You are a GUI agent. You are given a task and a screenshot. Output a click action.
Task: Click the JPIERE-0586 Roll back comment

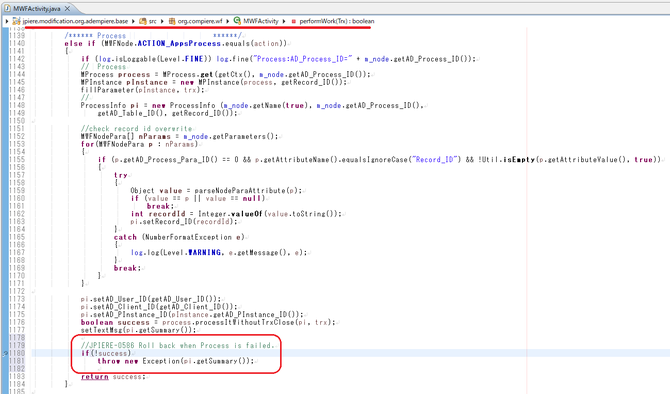pos(177,345)
